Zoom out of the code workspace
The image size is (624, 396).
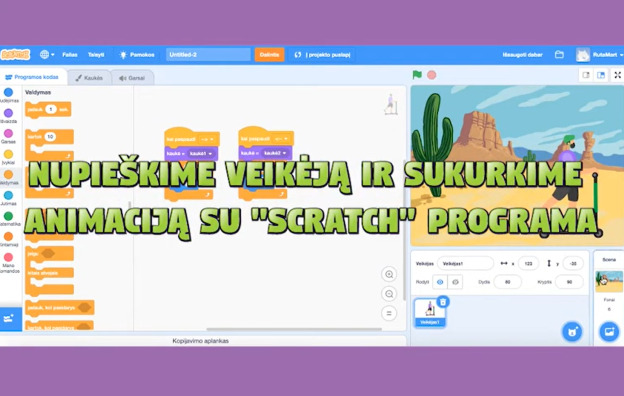(x=389, y=294)
